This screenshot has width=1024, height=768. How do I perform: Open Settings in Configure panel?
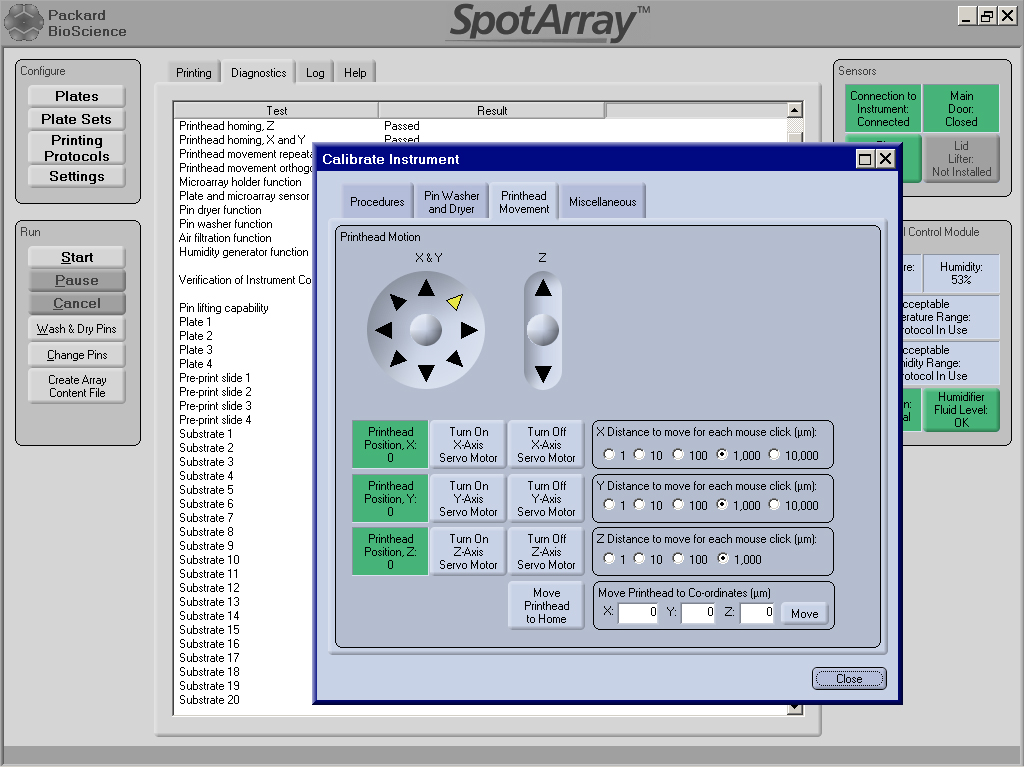point(76,176)
